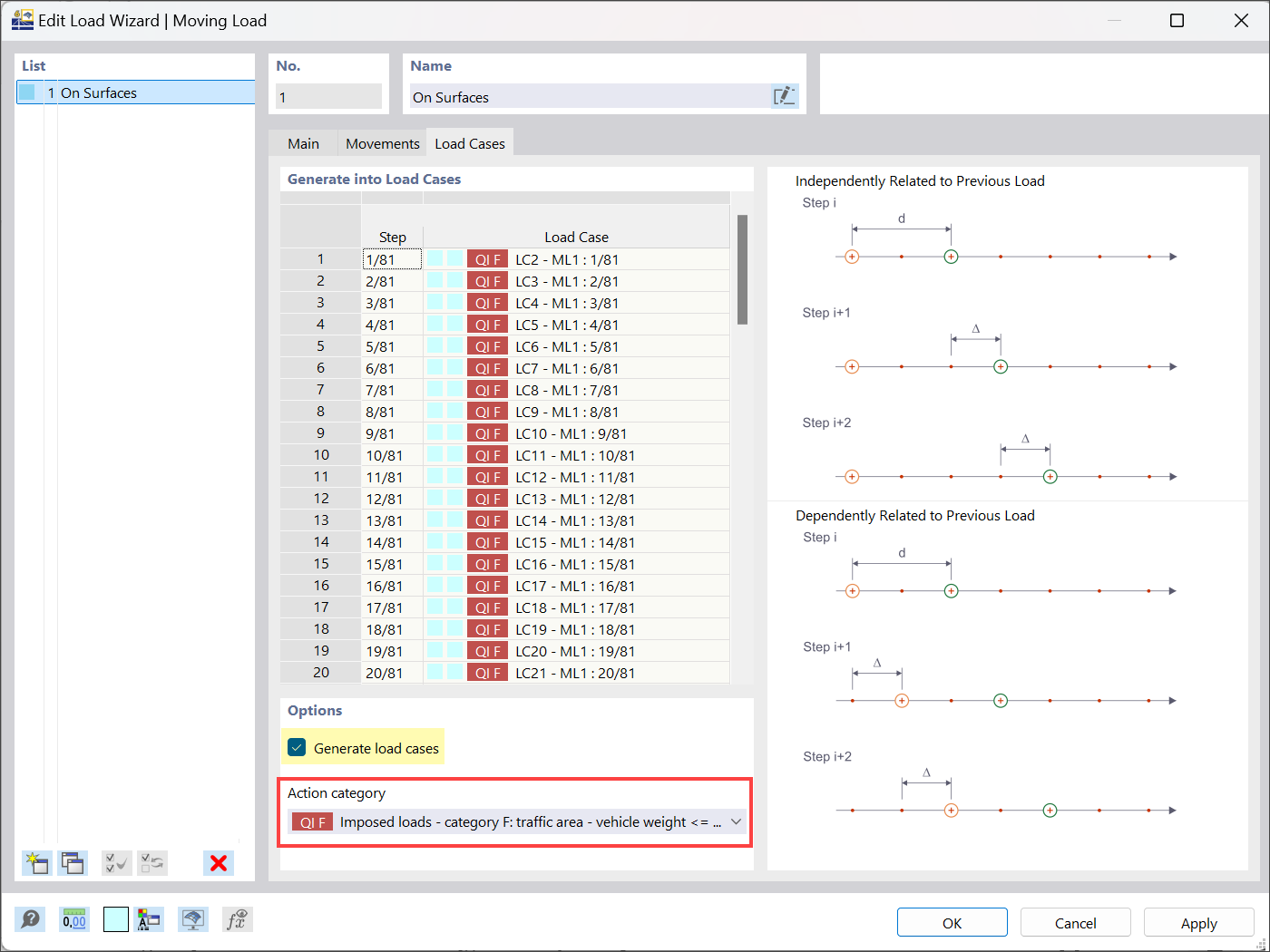The width and height of the screenshot is (1270, 952).
Task: Select the On Surfaces list item
Action: (x=100, y=92)
